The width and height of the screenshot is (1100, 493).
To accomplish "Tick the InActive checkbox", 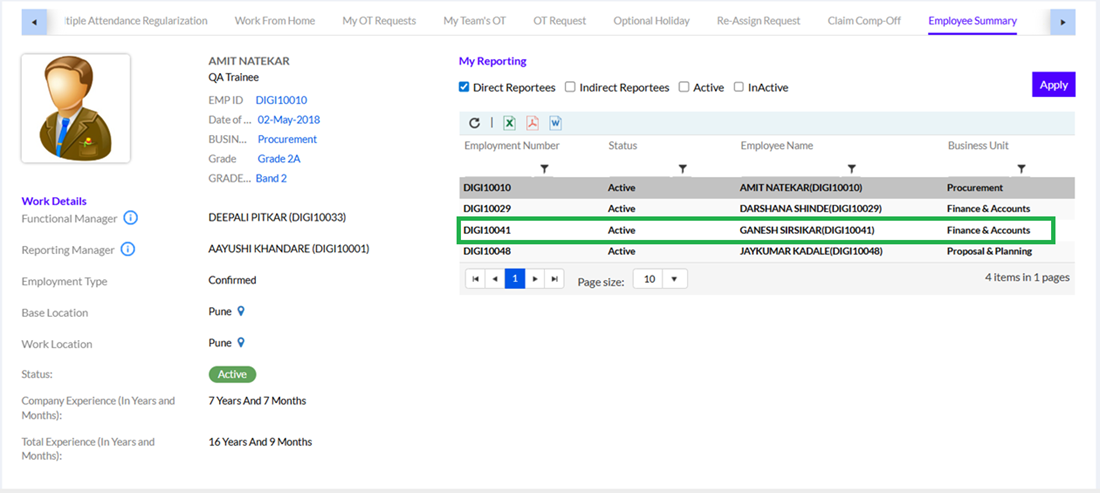I will tap(739, 87).
